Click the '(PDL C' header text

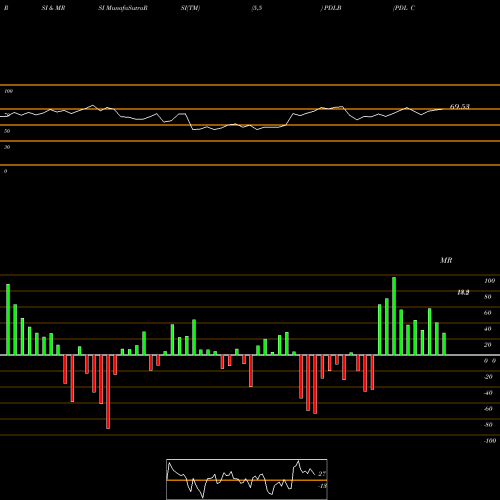(404, 8)
